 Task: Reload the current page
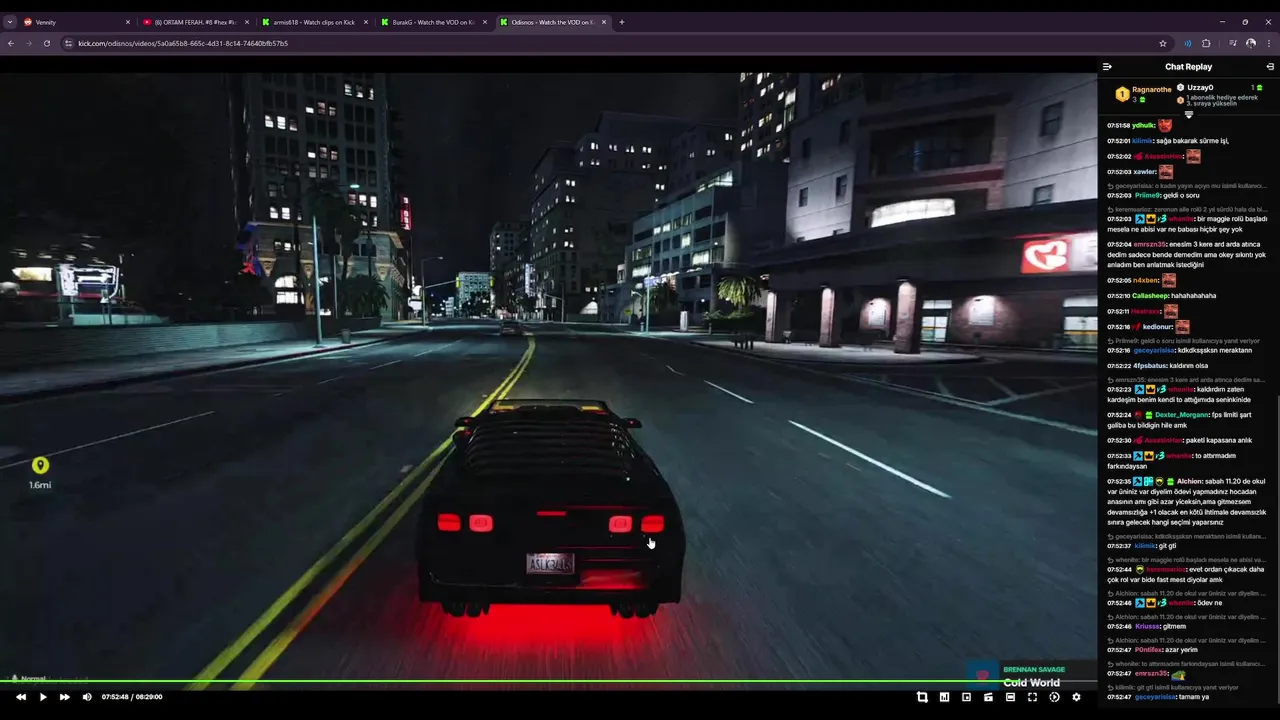click(46, 43)
